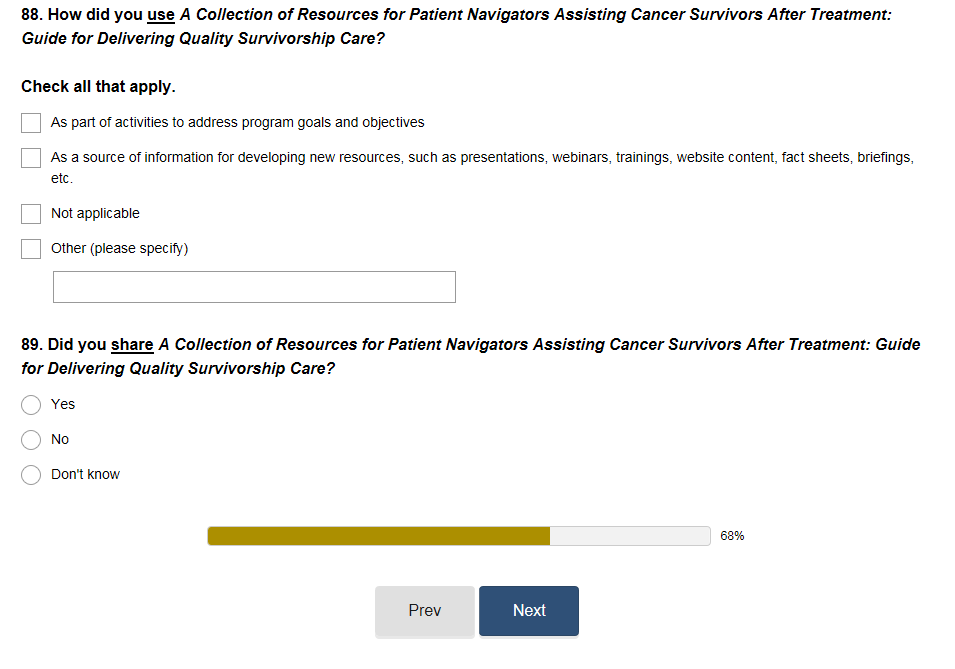Click the filled gold part of progress bar

378,536
